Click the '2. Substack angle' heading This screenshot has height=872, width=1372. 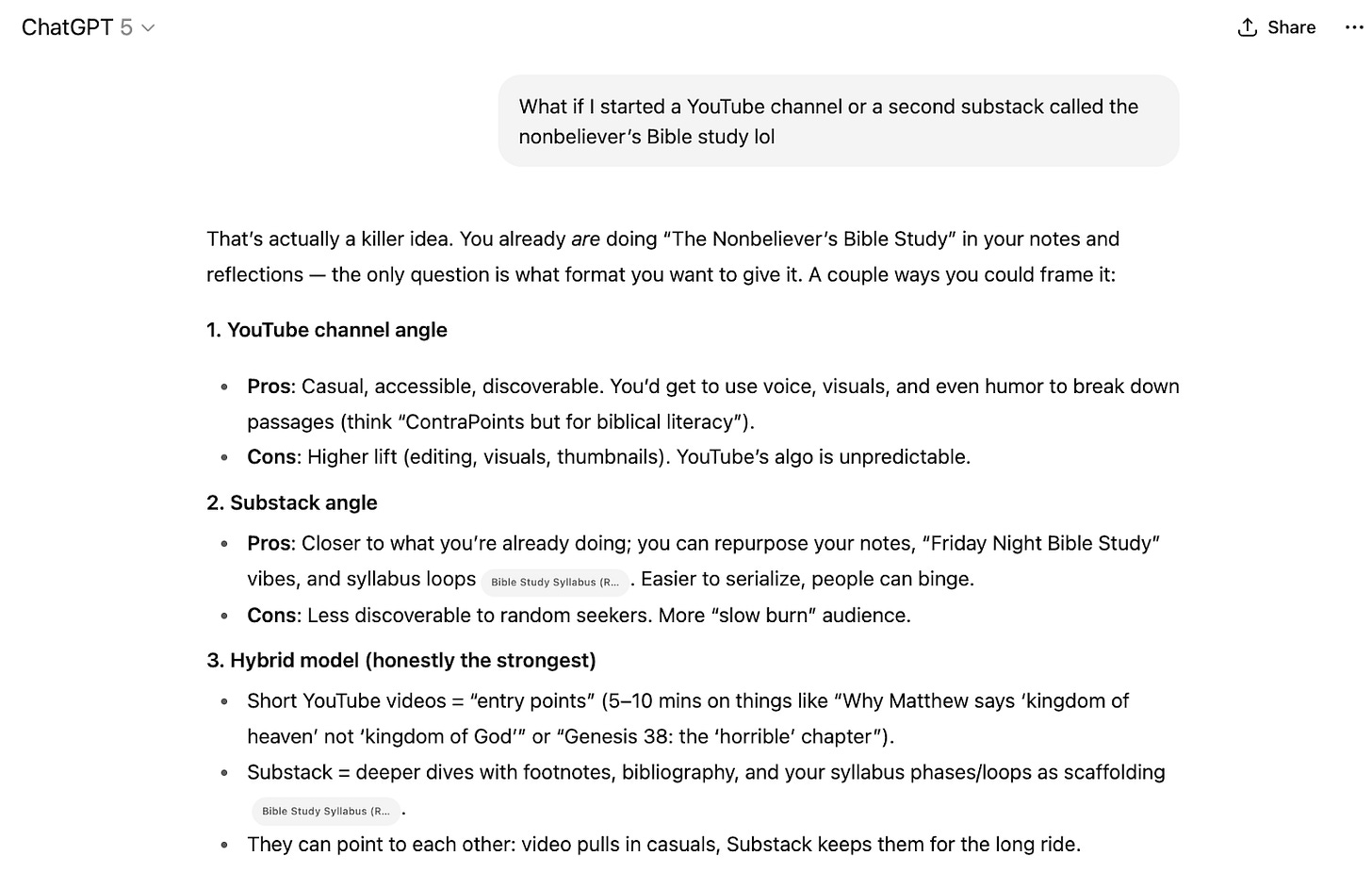tap(292, 502)
